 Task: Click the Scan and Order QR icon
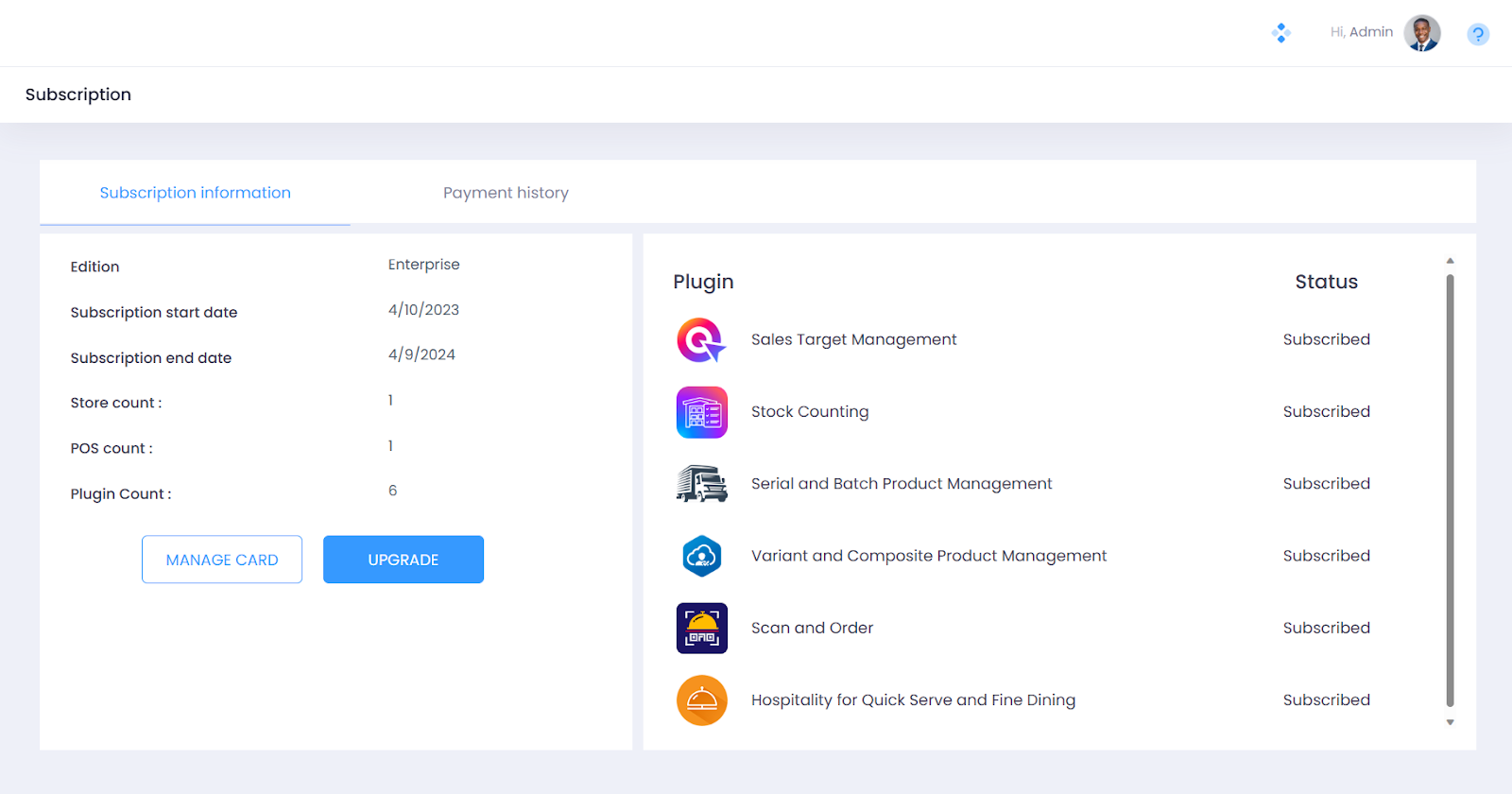click(x=701, y=628)
